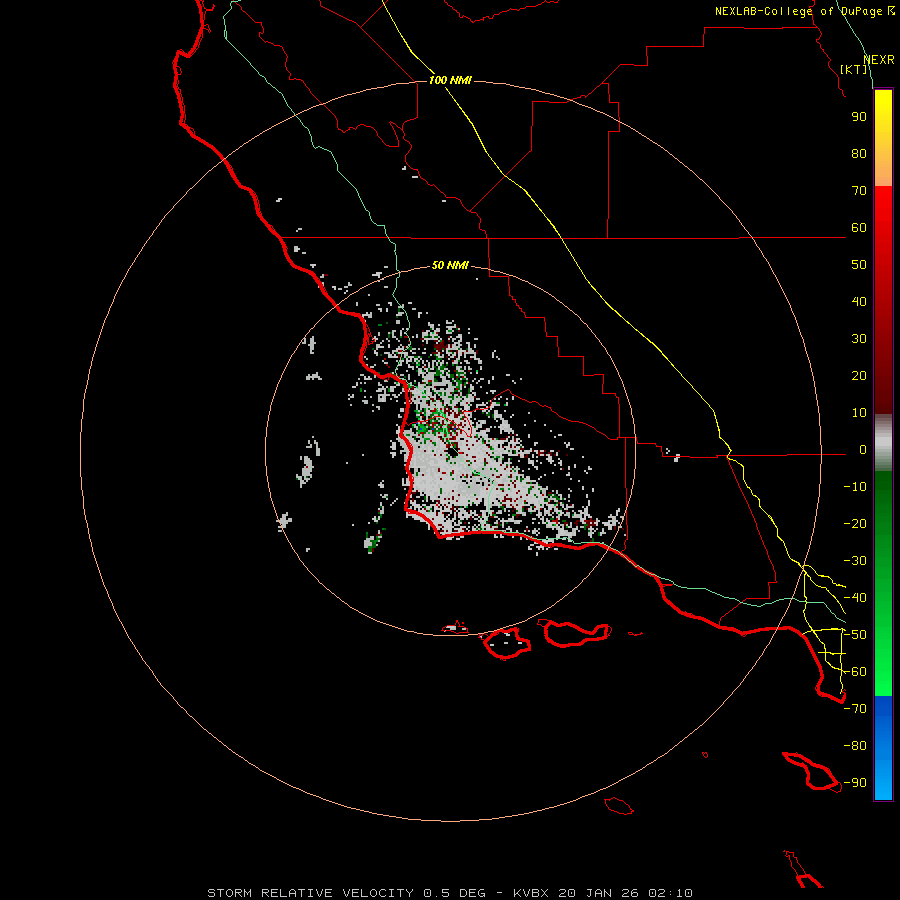Screen dimensions: 900x900
Task: Select the 80 value on the velocity scale
Action: click(859, 154)
